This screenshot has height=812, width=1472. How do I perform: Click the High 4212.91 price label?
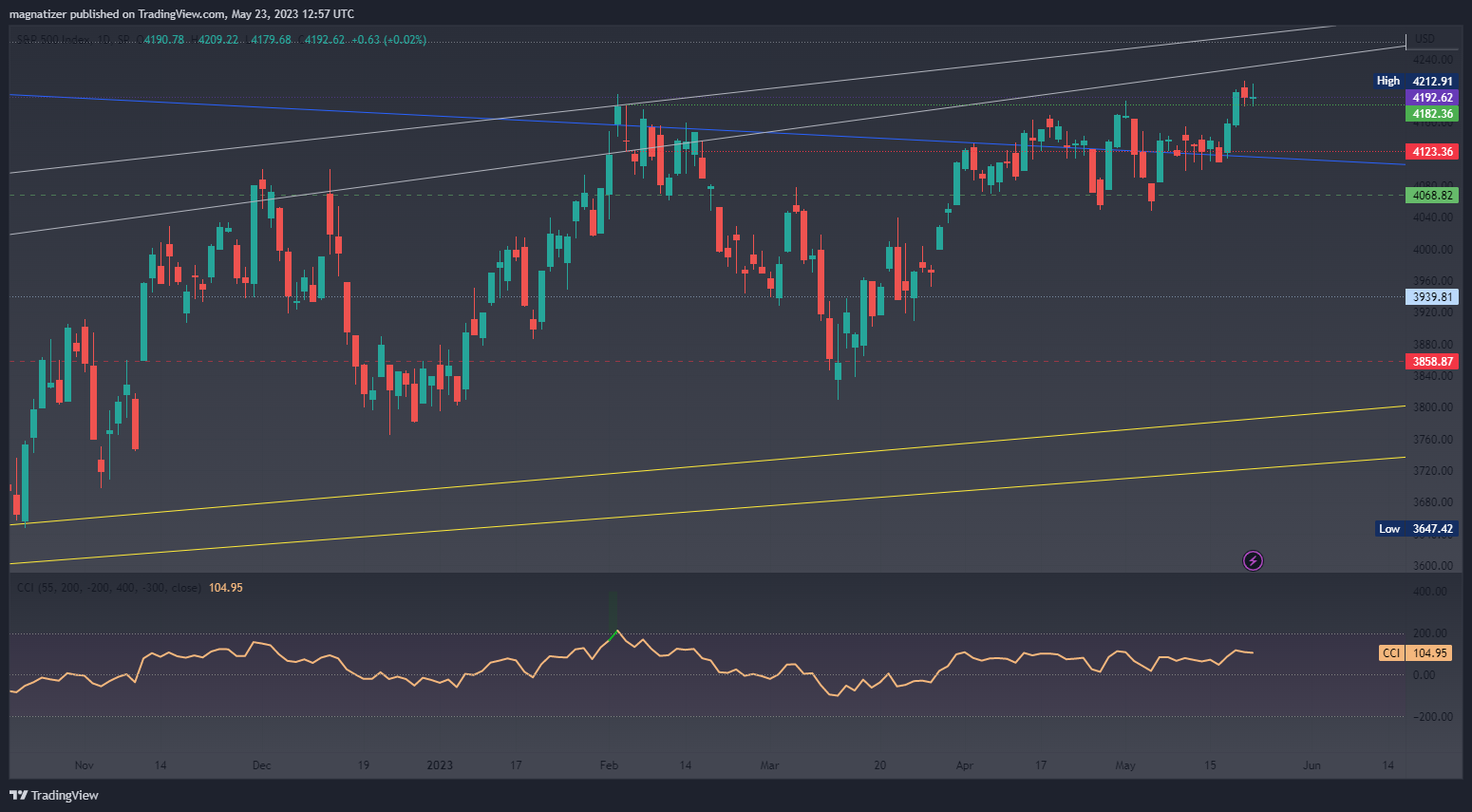1416,82
